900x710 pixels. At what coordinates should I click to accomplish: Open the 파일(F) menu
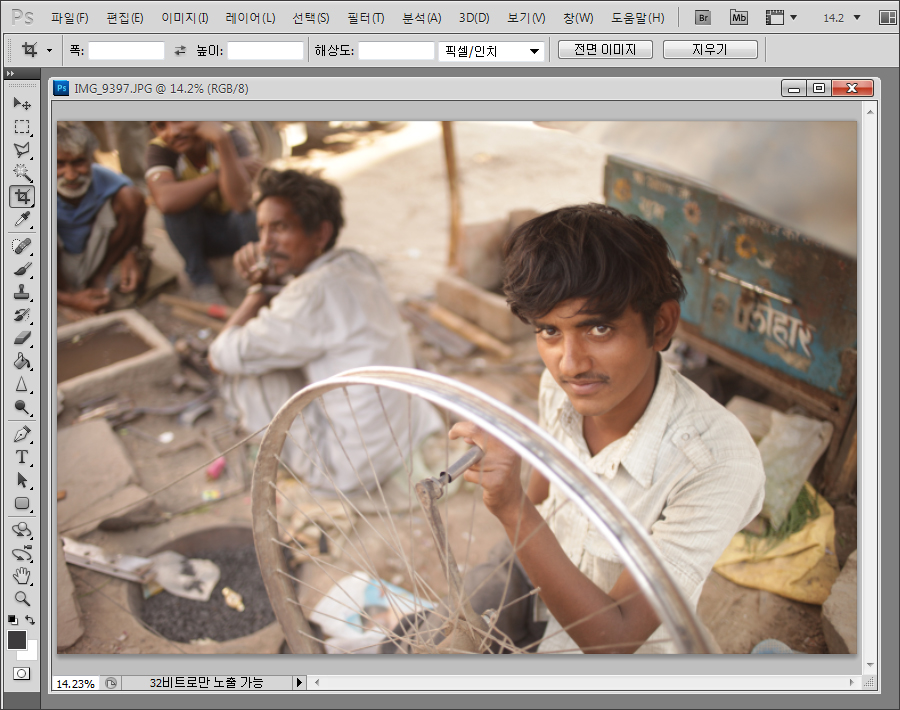point(69,18)
